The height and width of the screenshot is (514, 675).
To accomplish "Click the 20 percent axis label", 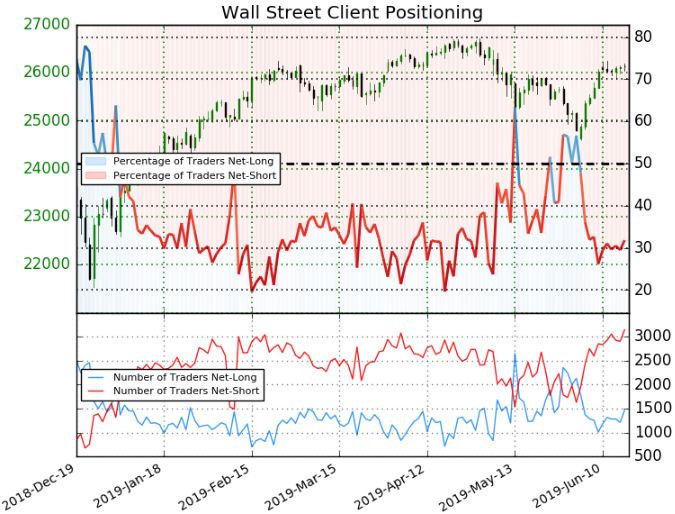I will pyautogui.click(x=643, y=290).
